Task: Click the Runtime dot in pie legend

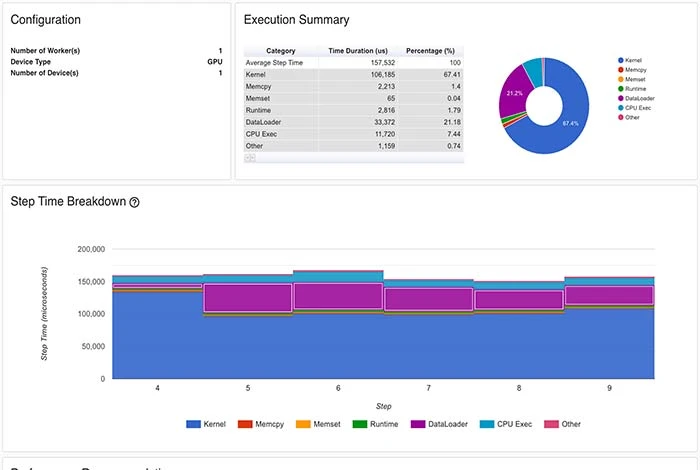Action: 621,89
